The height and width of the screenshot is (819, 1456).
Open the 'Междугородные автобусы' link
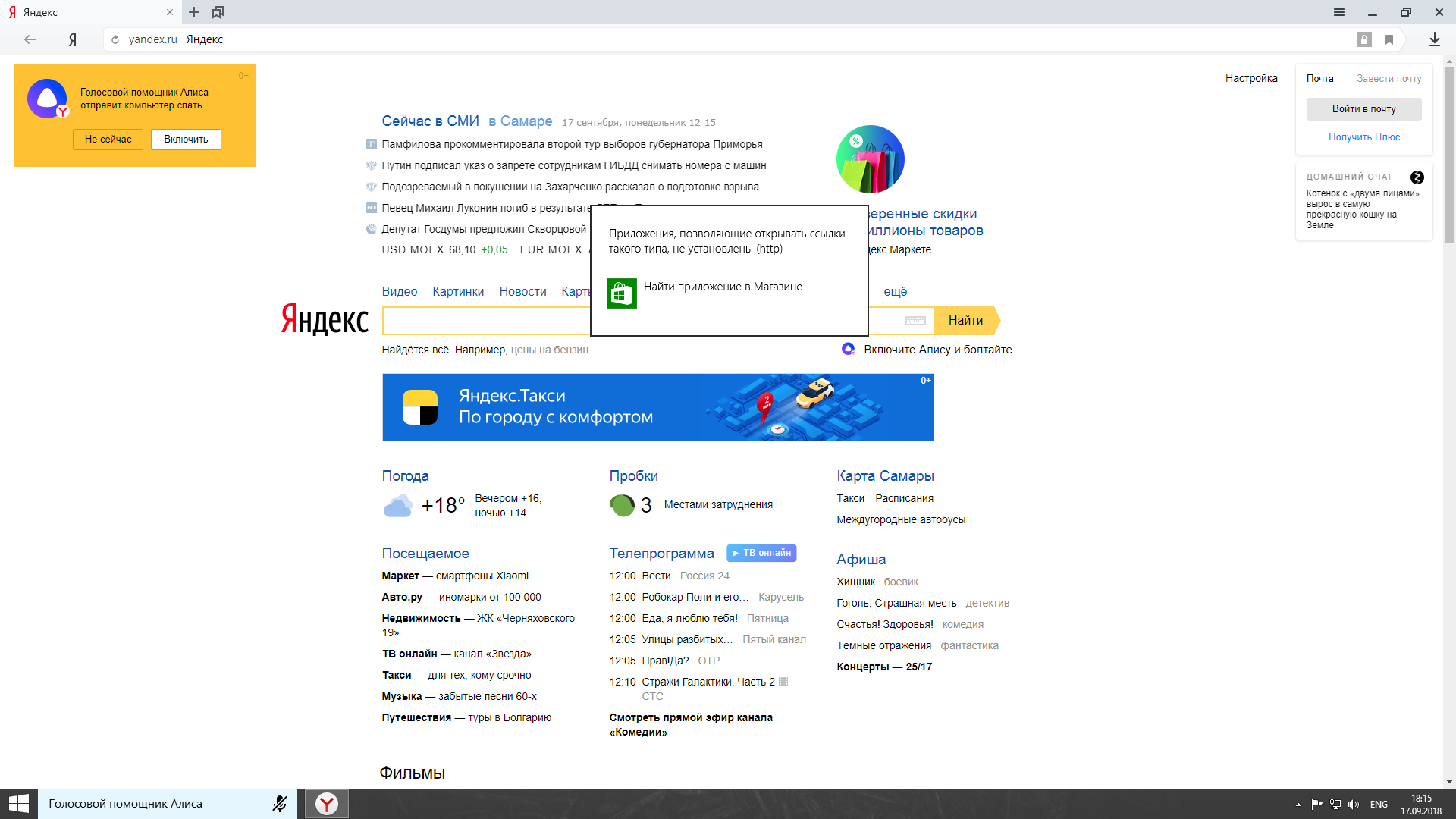pos(901,519)
